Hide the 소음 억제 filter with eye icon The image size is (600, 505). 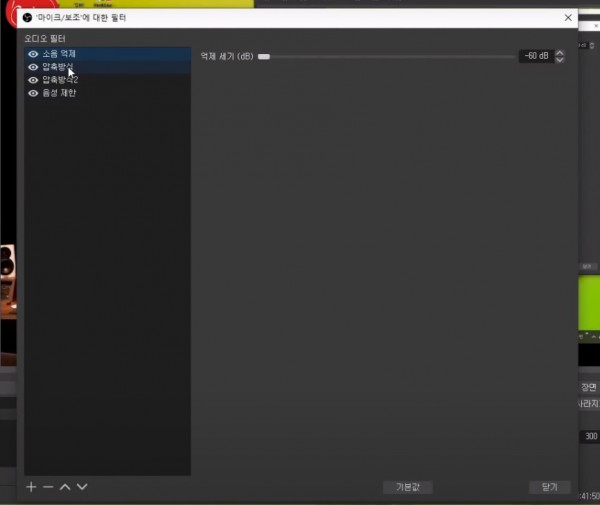(33, 54)
